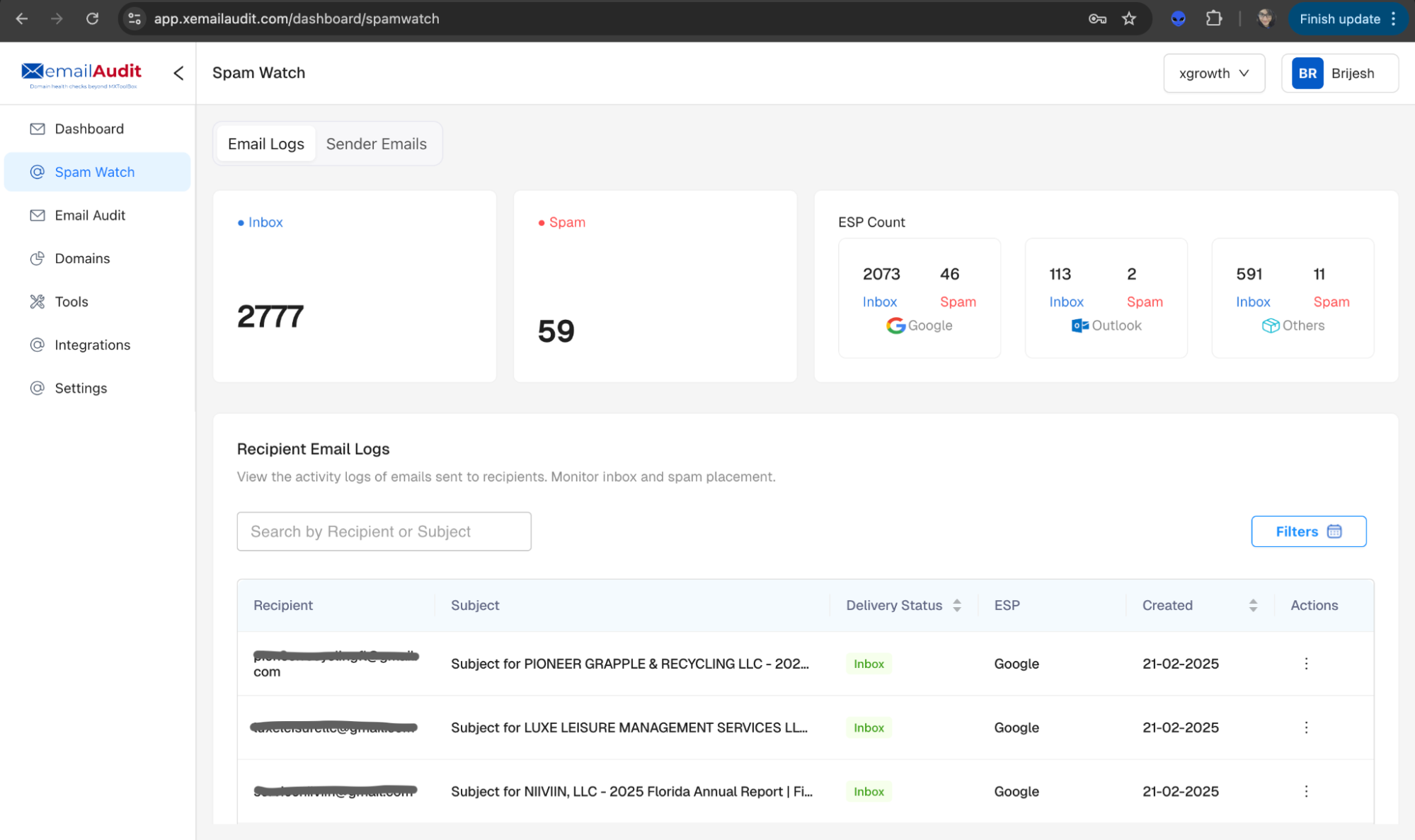Viewport: 1415px width, 840px height.
Task: Go to Domains in the sidebar
Action: (x=82, y=258)
